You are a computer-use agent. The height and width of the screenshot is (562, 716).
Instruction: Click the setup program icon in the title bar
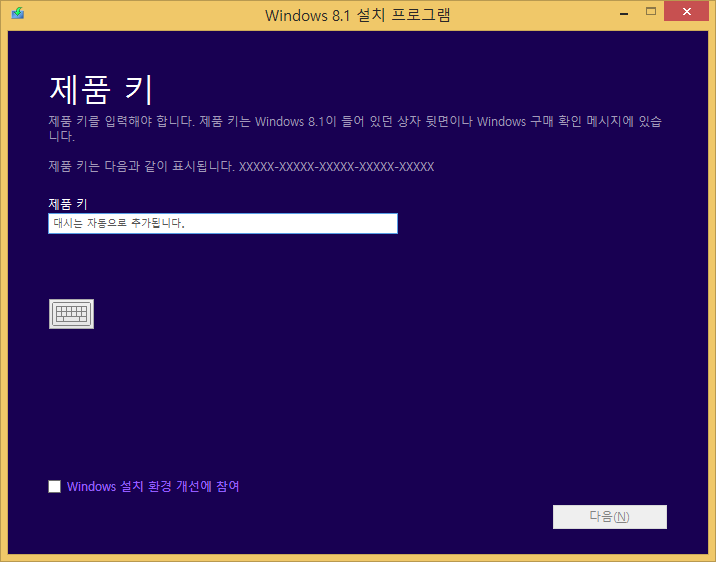click(18, 13)
